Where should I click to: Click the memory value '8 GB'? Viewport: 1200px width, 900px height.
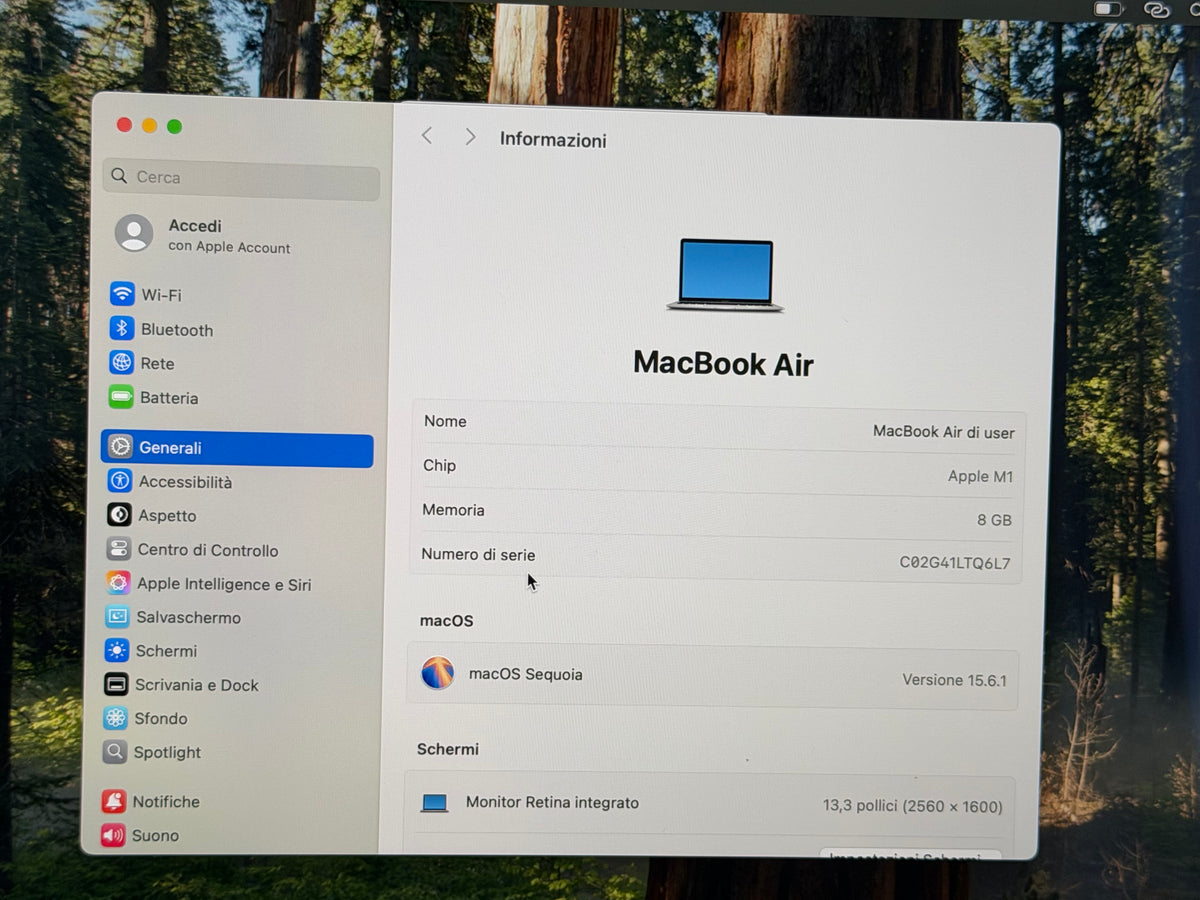click(994, 520)
